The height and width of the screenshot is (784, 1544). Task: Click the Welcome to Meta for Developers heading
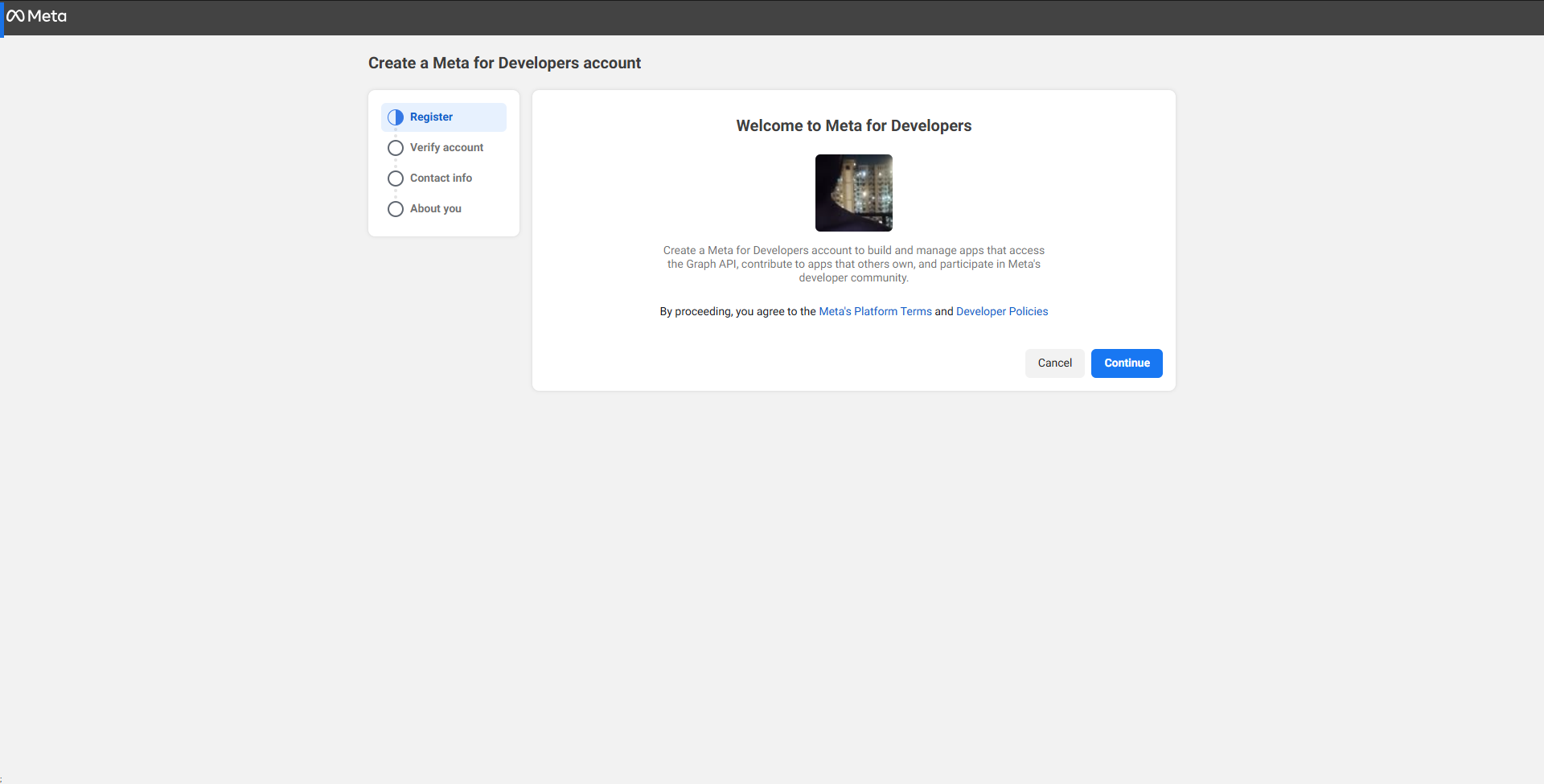coord(853,125)
